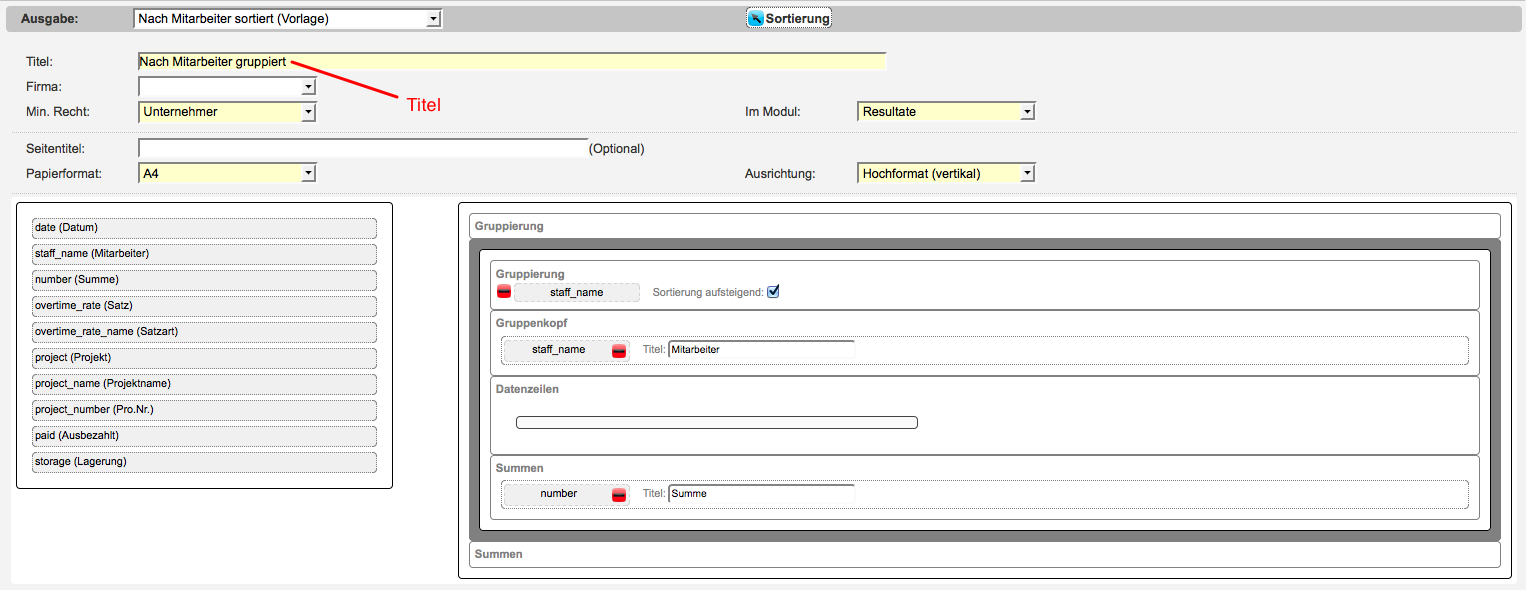Toggle the Sortierung aufsteigend checkbox
This screenshot has width=1526, height=590.
tap(772, 292)
